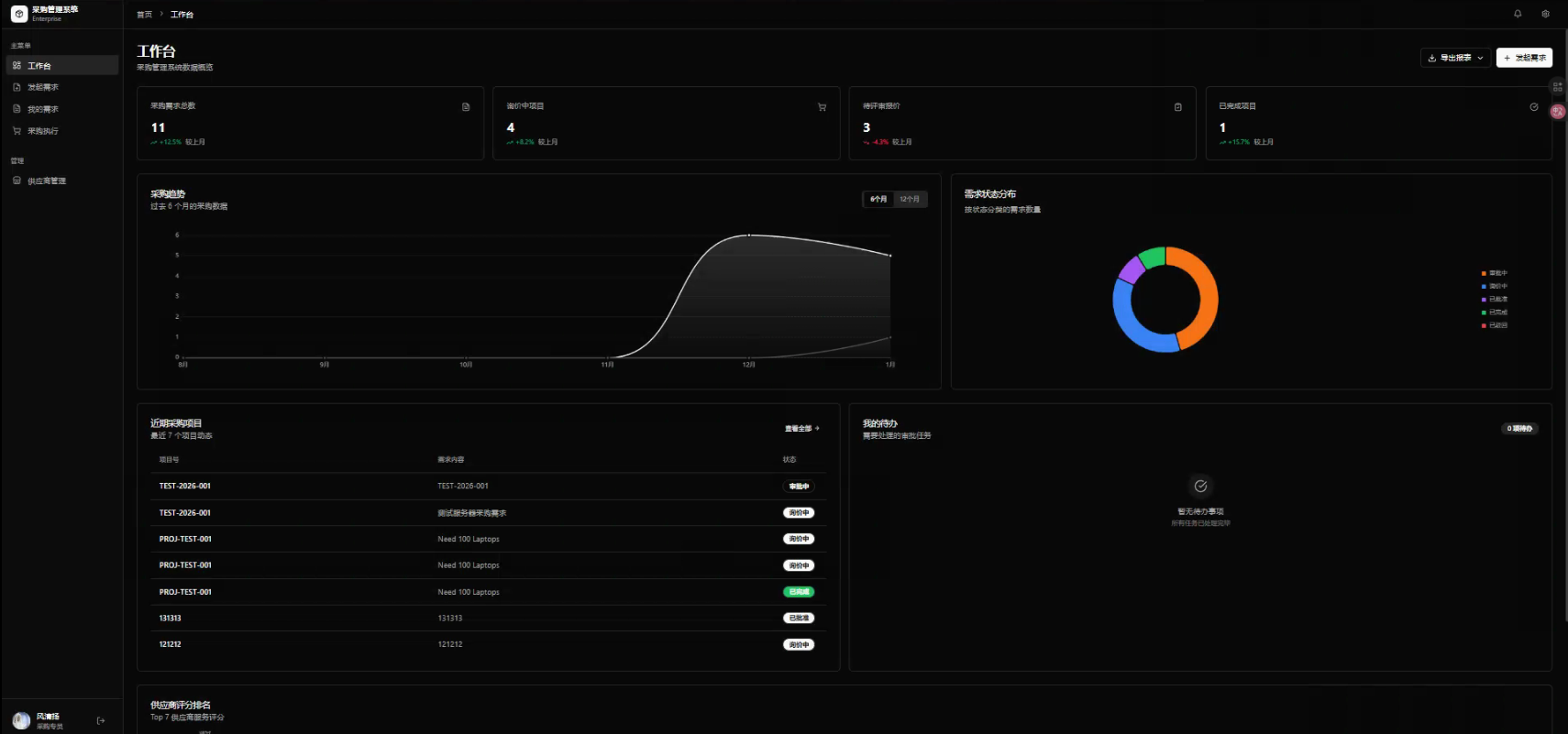Screen dimensions: 1568x734
Task: Go to 首页 via breadcrumb
Action: pos(144,15)
